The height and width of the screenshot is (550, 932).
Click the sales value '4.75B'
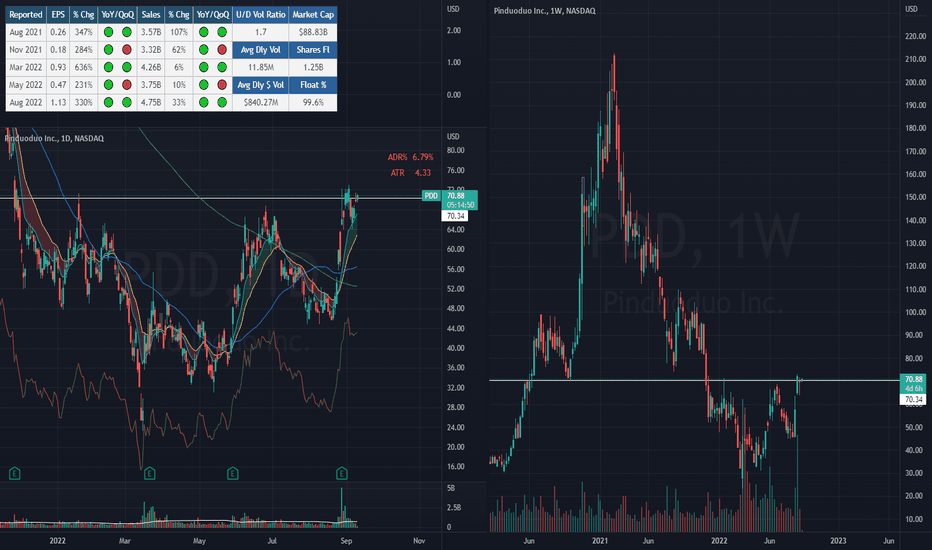(x=151, y=102)
